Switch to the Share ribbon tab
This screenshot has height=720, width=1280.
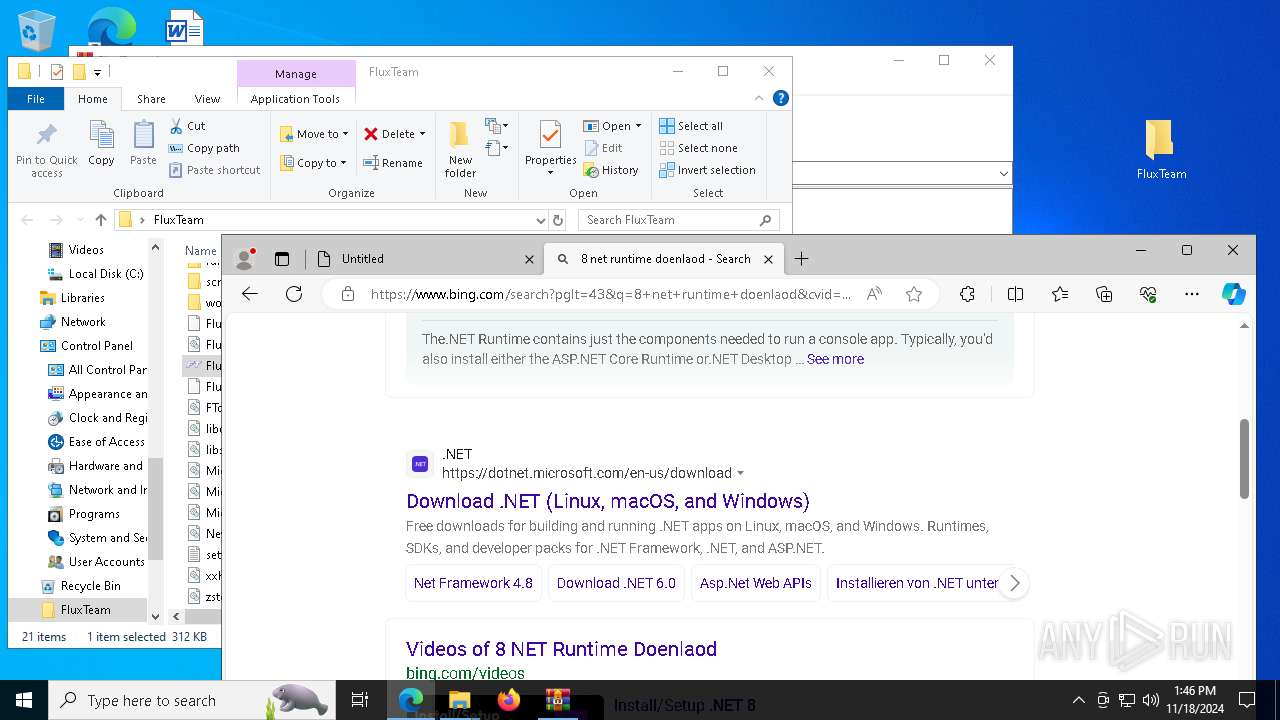pos(151,99)
